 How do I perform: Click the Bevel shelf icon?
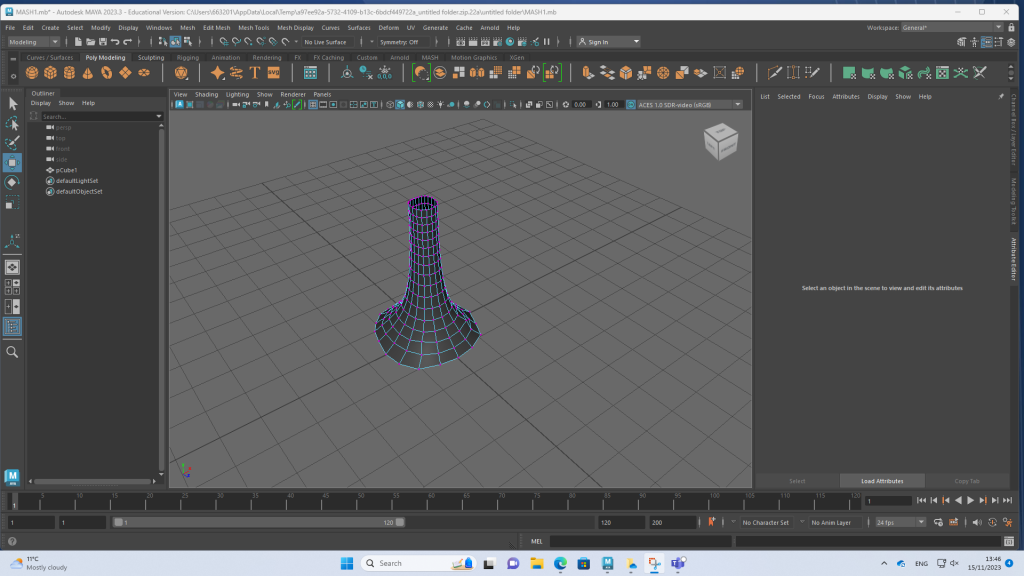pos(626,73)
